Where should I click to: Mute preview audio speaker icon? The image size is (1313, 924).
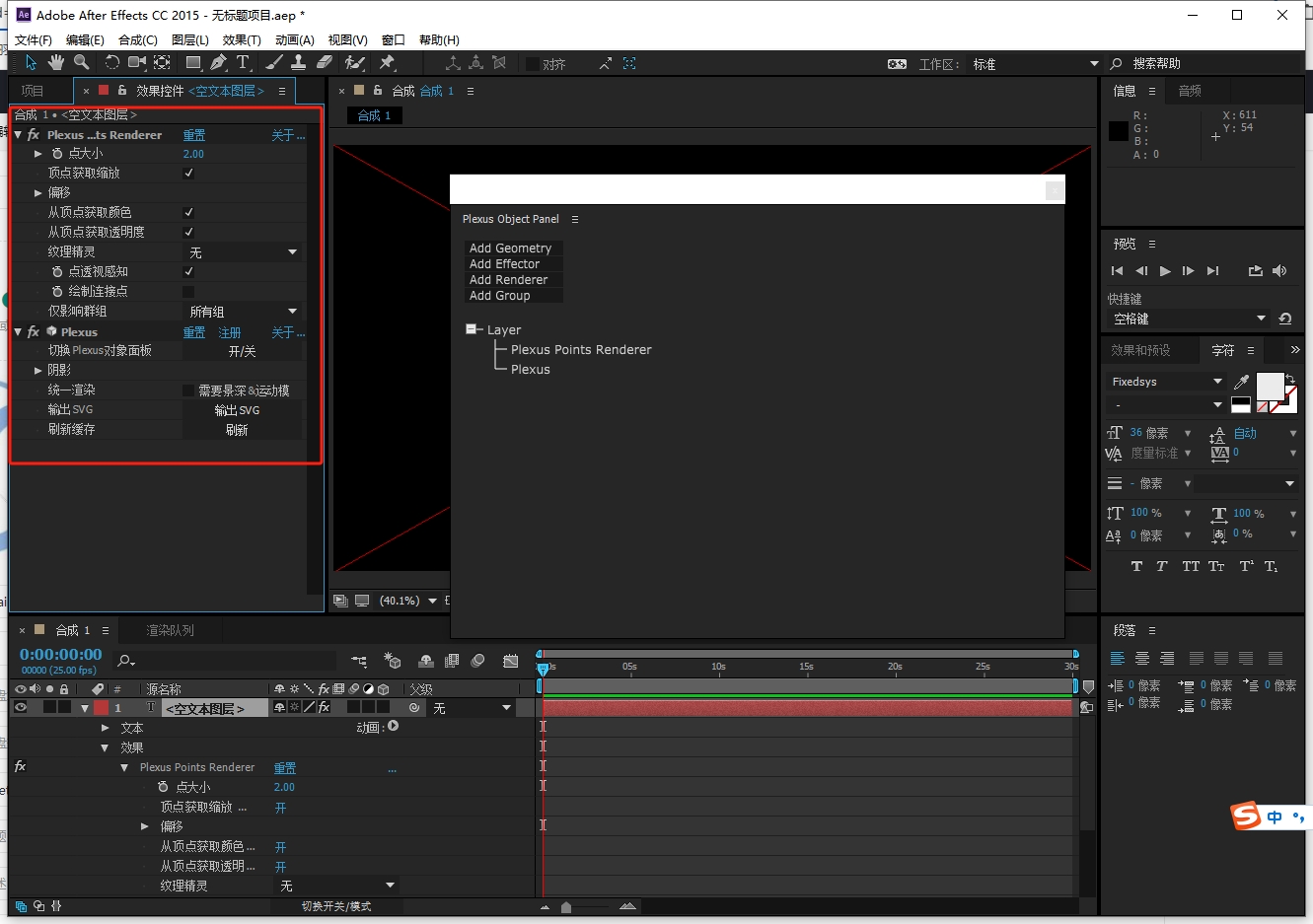click(x=1279, y=271)
